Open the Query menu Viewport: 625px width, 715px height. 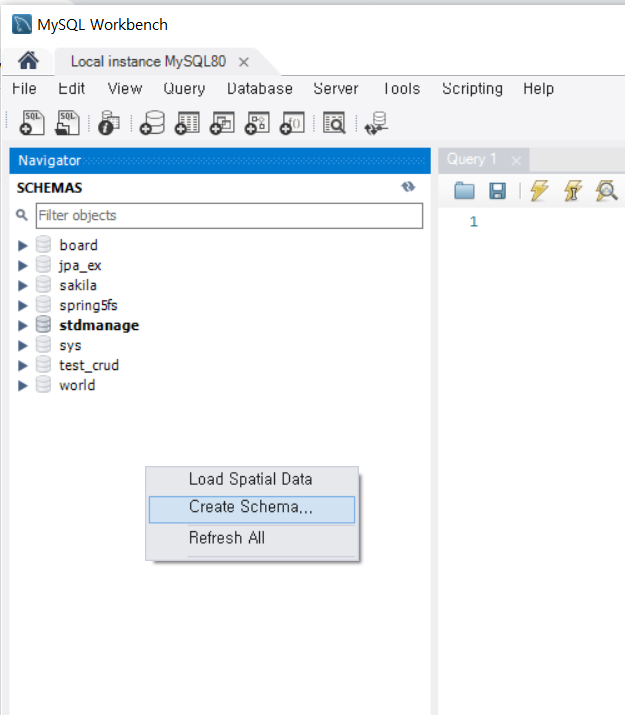coord(184,88)
